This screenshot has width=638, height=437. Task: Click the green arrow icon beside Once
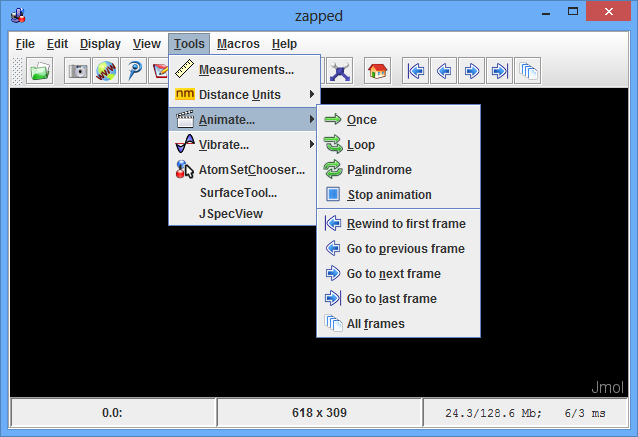(333, 119)
